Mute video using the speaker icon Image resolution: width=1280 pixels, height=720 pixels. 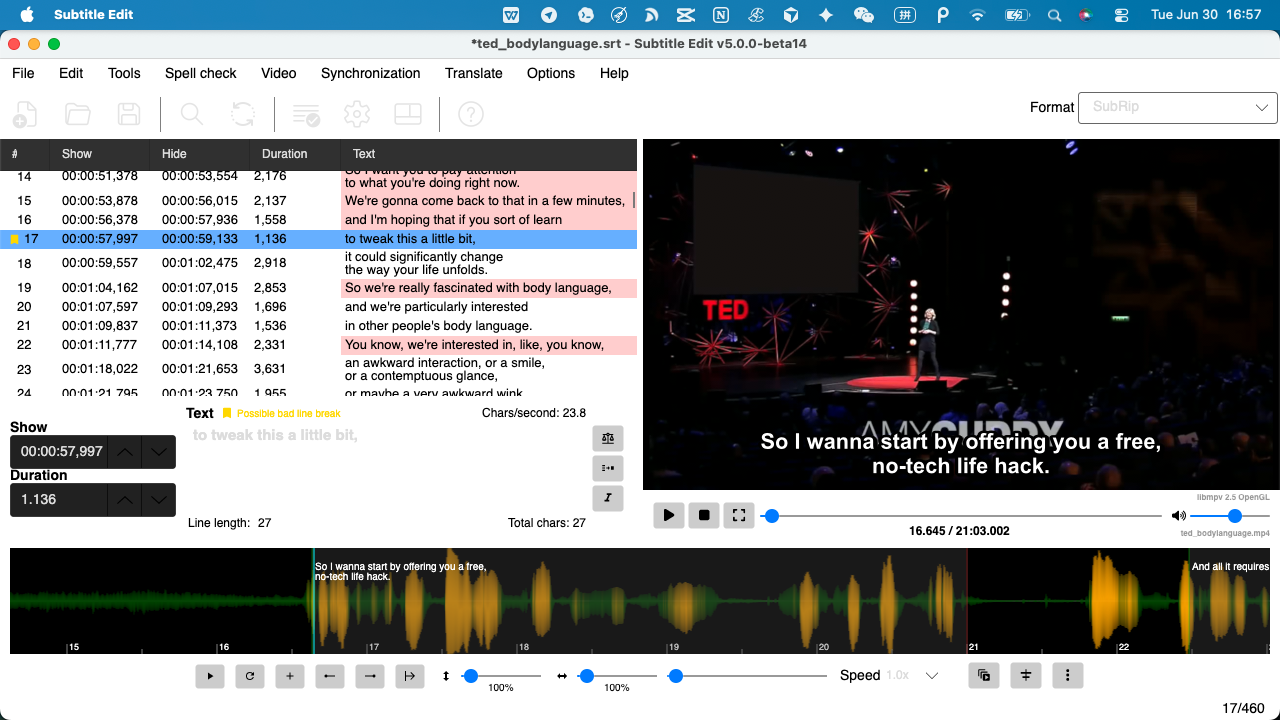point(1179,516)
